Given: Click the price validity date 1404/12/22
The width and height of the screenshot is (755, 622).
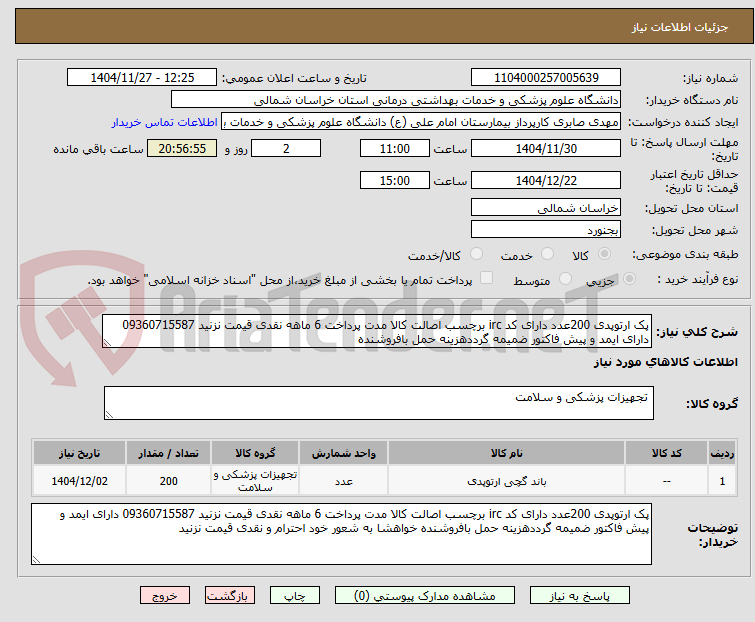Looking at the screenshot, I should tap(546, 180).
